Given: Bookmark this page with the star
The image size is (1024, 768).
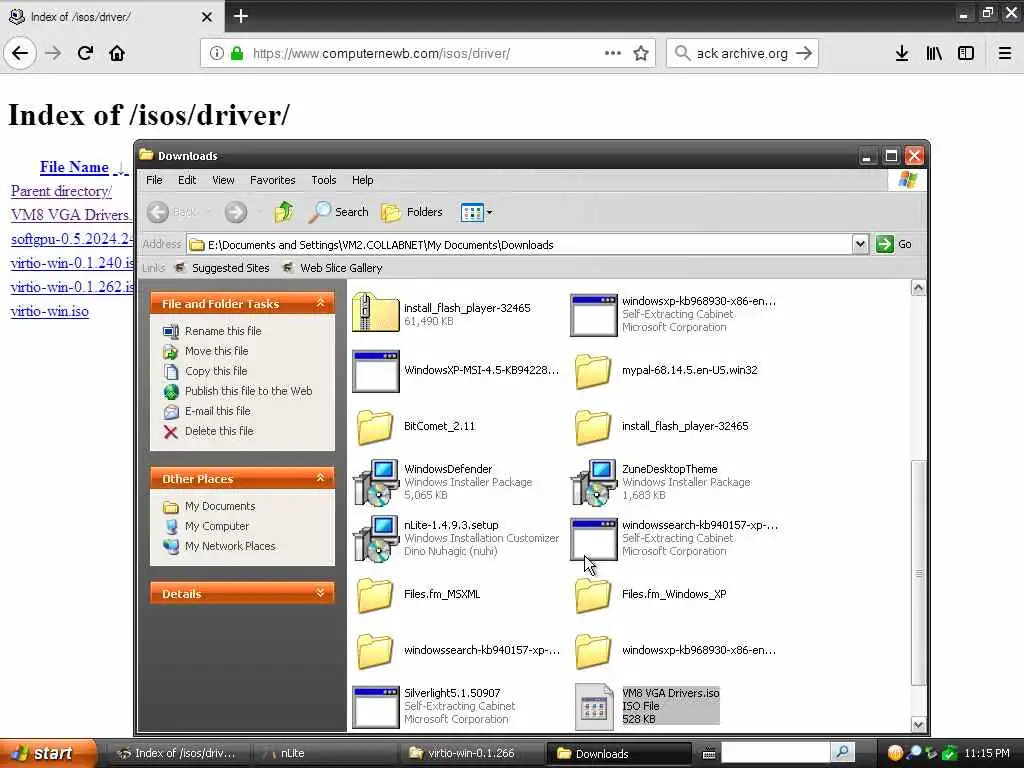Looking at the screenshot, I should click(x=641, y=54).
